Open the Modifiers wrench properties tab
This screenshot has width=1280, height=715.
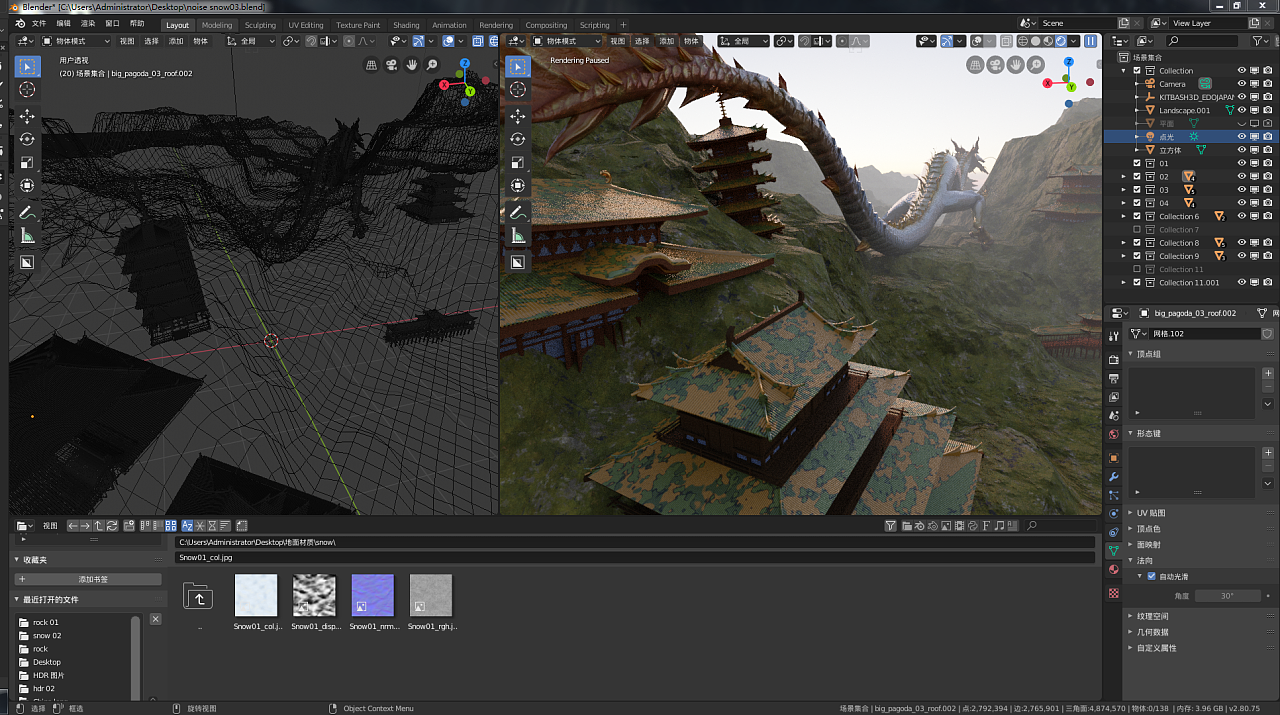(1114, 476)
